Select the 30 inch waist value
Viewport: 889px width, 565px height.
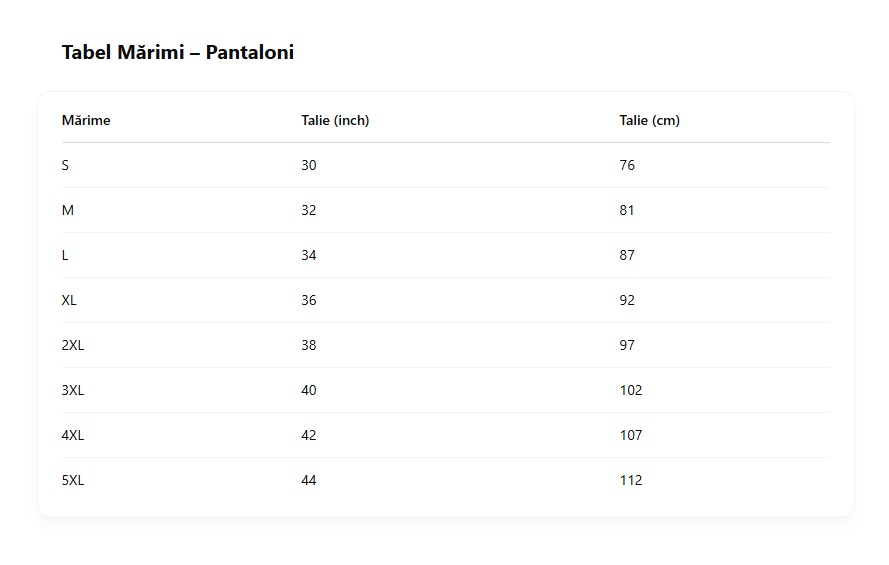click(308, 165)
